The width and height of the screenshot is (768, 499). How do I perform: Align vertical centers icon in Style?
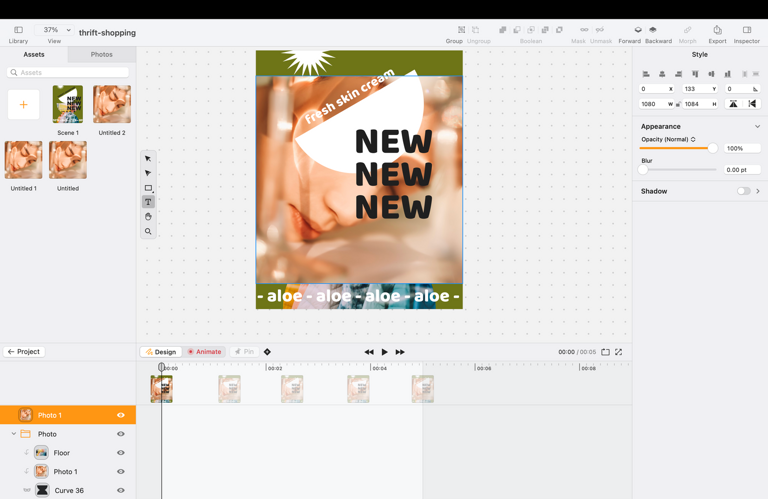coord(711,74)
